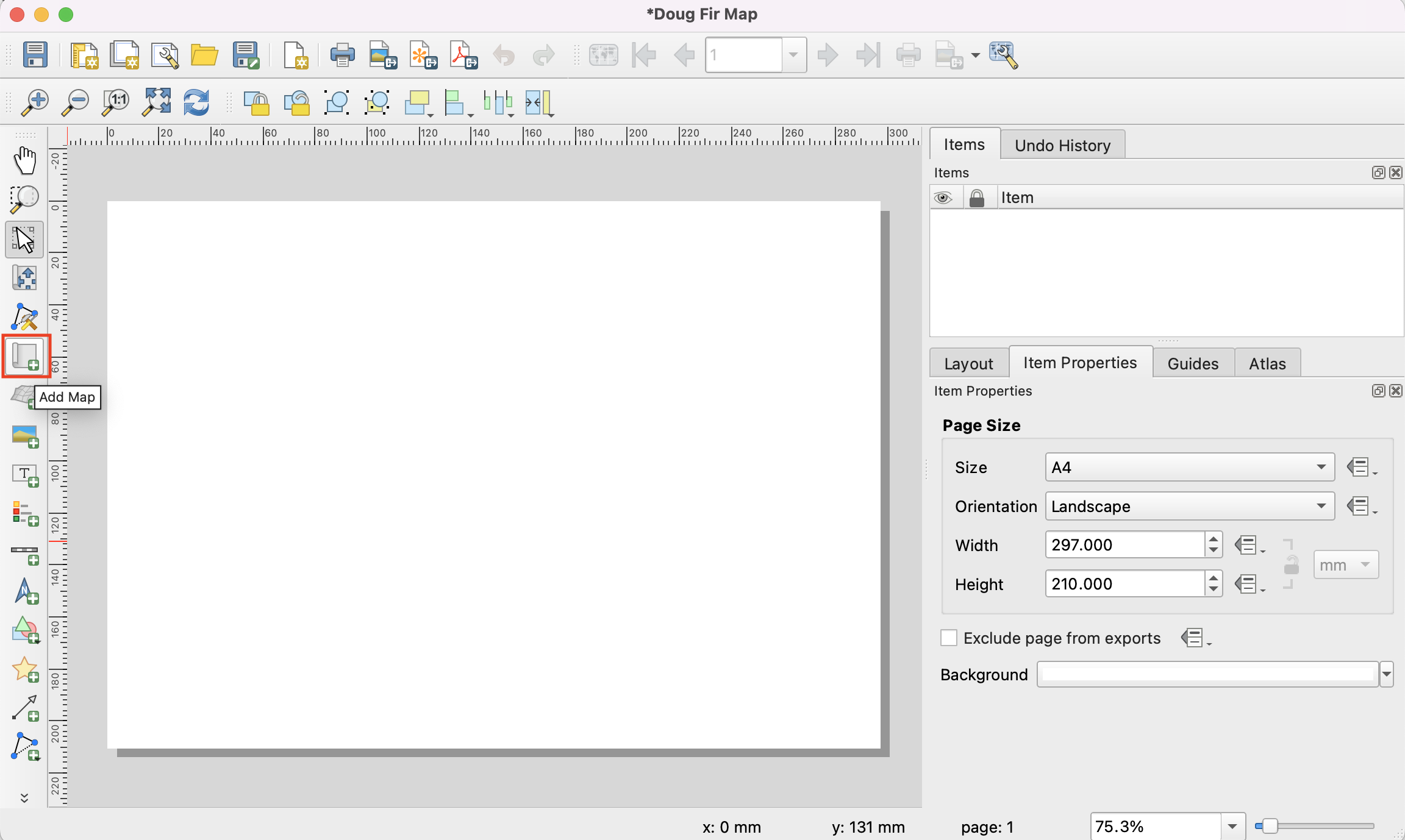
Task: Increase Height using the up stepper arrow
Action: point(1214,578)
